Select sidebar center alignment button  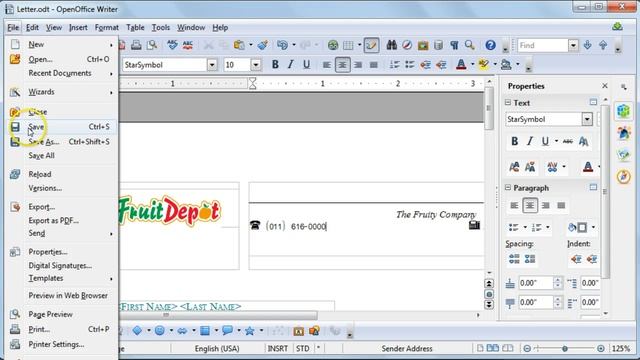click(530, 205)
